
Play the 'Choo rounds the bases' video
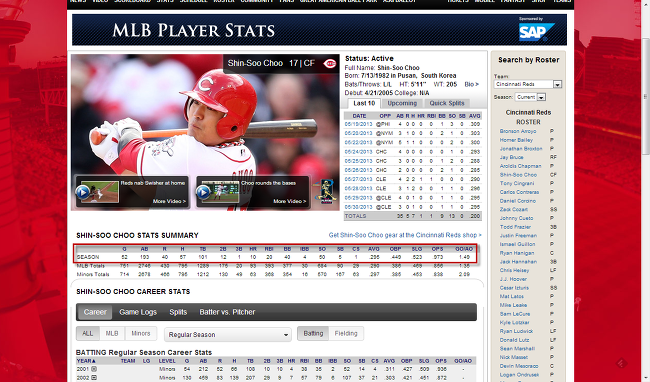pyautogui.click(x=203, y=192)
